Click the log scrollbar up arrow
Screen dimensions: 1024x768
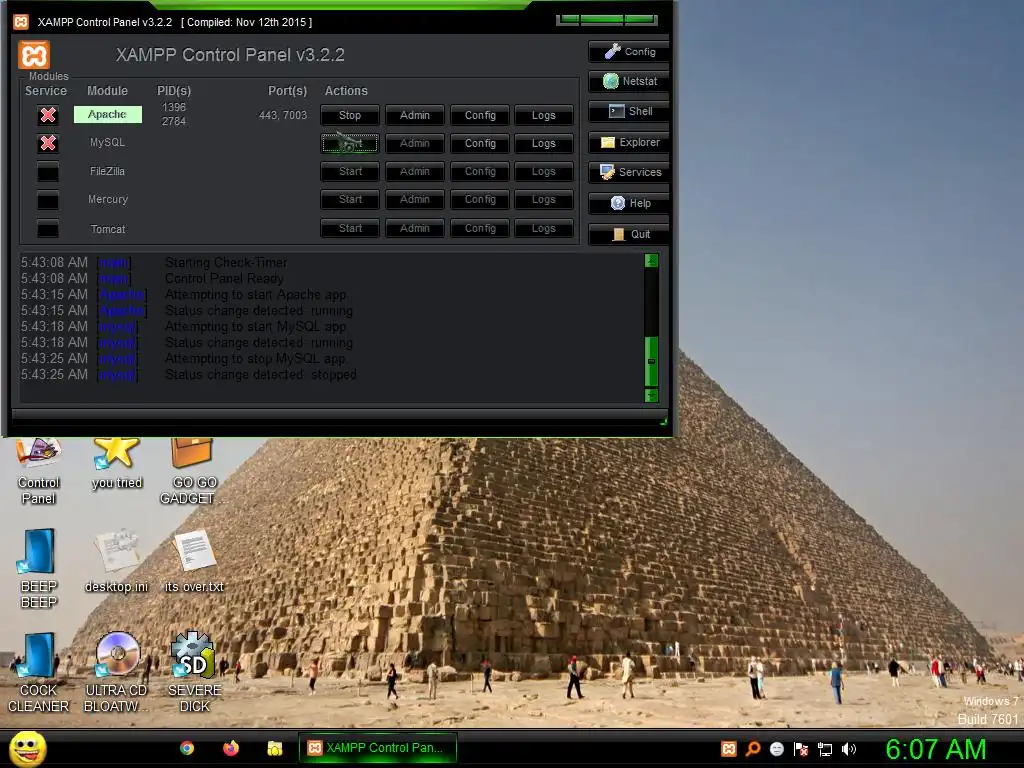pyautogui.click(x=651, y=261)
